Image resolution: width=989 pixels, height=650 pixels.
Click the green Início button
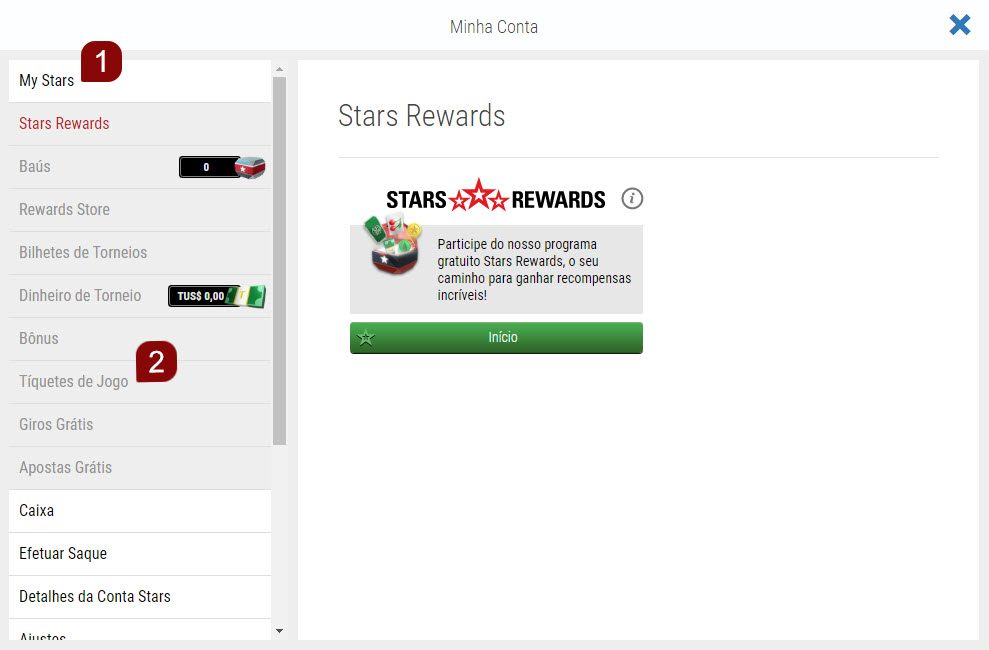click(x=496, y=338)
